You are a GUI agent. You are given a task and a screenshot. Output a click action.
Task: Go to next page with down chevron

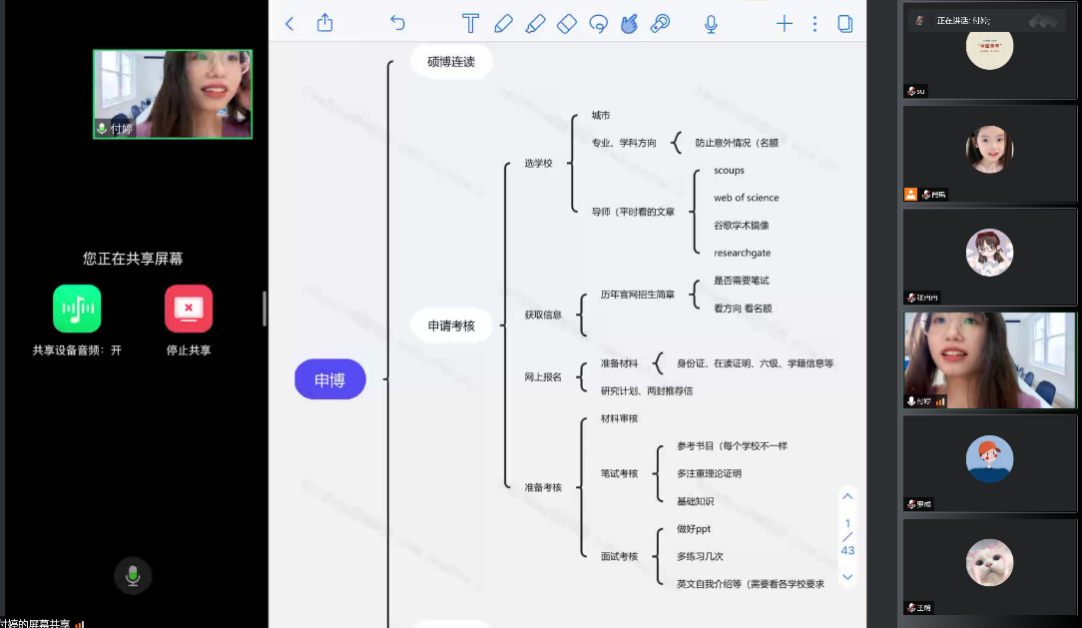click(848, 577)
